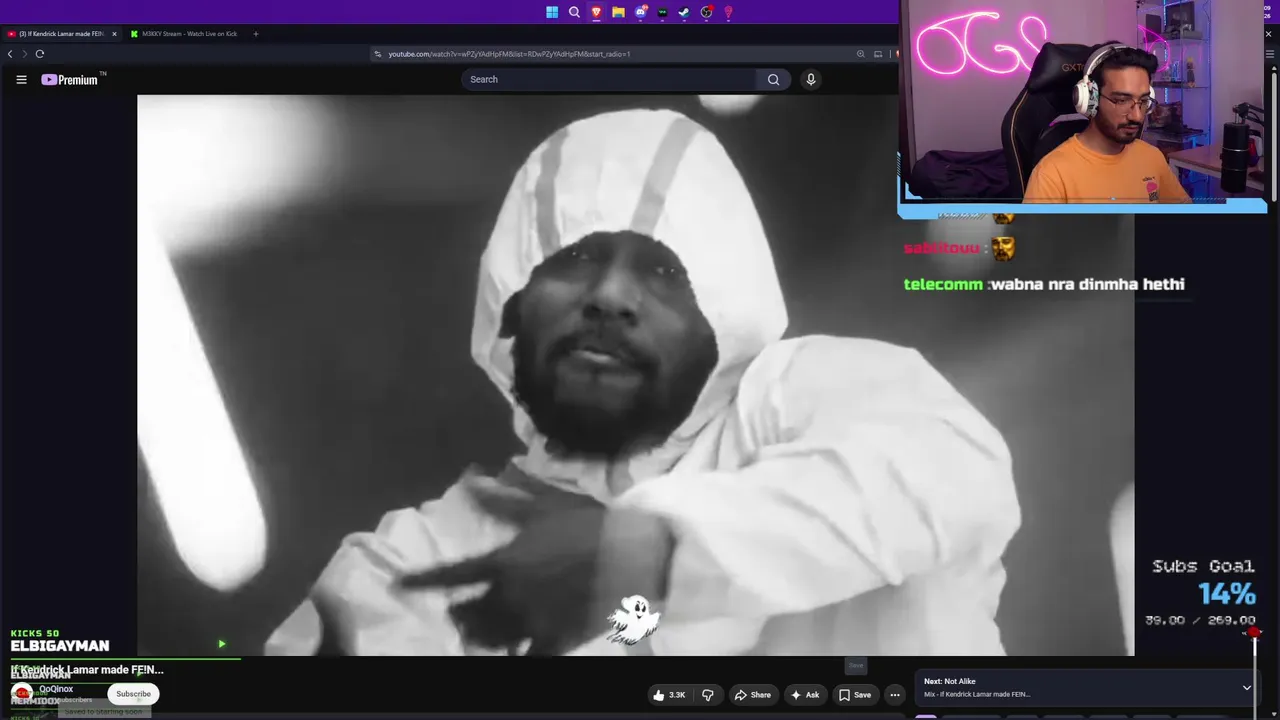Switch to the M3KKY Stream Kick tab
This screenshot has height=720, width=1280.
[185, 34]
